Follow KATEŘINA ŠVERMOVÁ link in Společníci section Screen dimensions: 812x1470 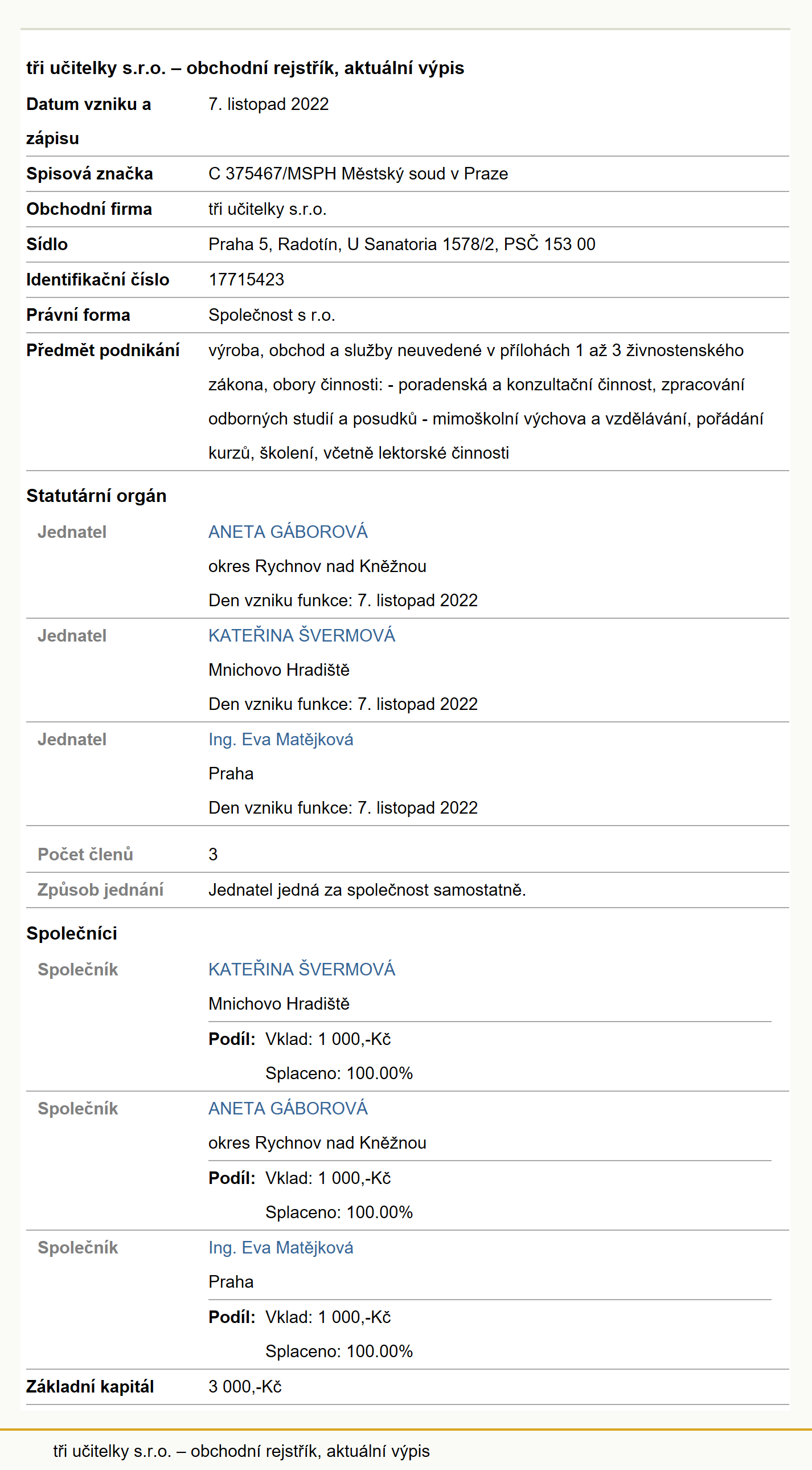click(302, 969)
